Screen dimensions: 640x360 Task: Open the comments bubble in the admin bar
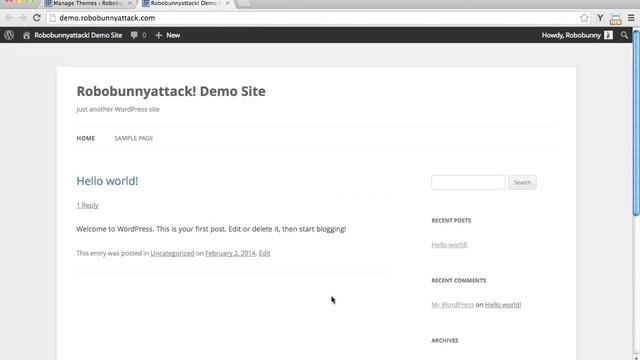point(134,35)
